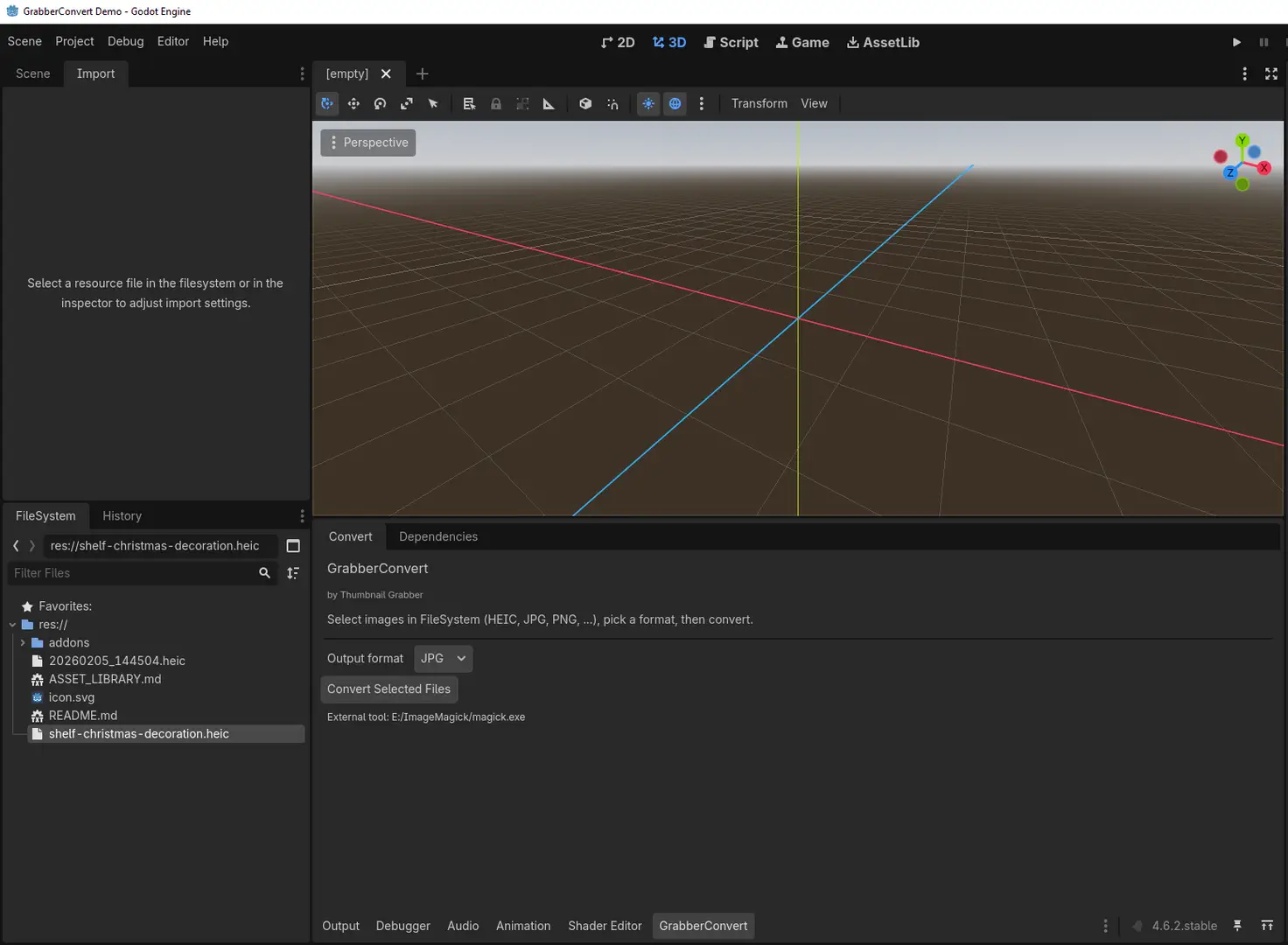Open the Perspective view menu

click(368, 143)
